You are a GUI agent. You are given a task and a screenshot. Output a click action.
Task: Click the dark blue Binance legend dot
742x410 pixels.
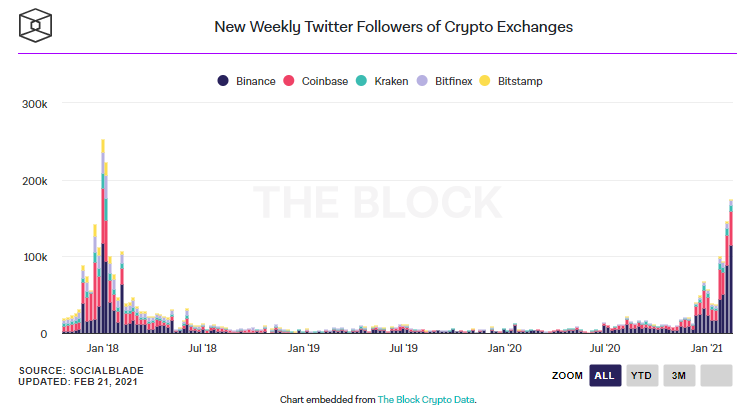223,80
